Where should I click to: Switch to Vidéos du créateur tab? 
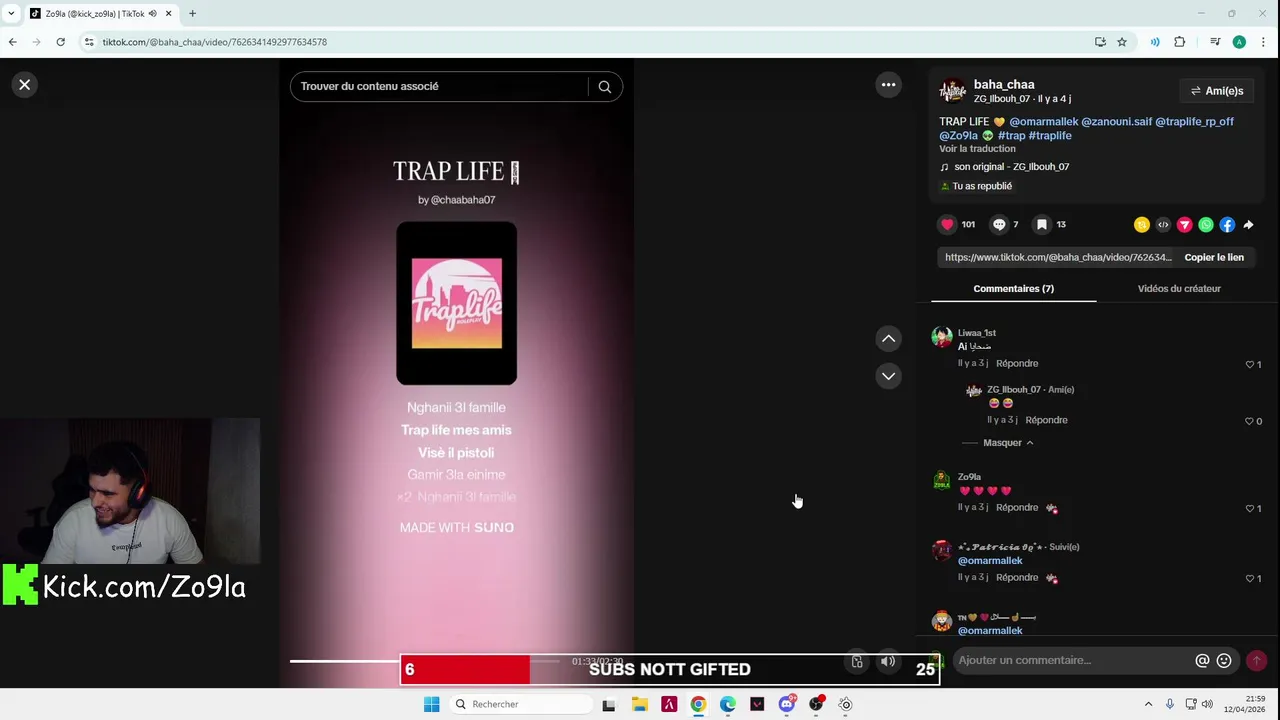pyautogui.click(x=1179, y=288)
